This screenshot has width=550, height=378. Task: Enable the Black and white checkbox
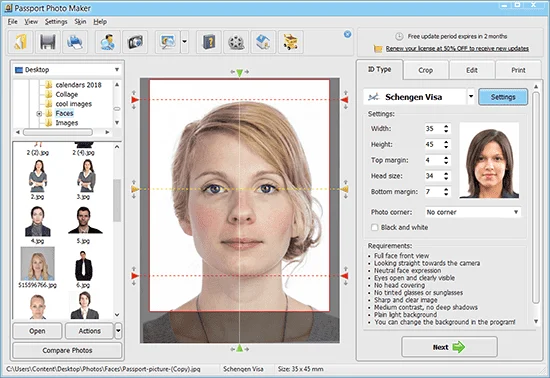[375, 228]
